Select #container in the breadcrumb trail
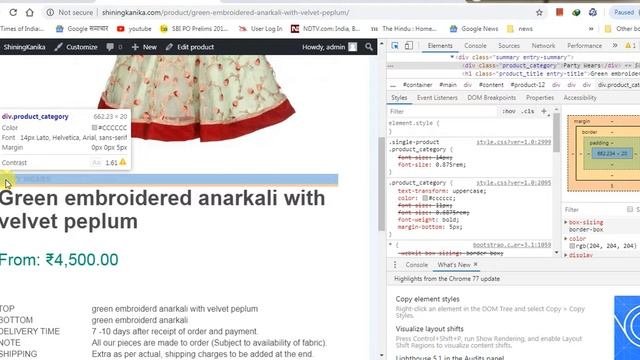 tap(417, 85)
